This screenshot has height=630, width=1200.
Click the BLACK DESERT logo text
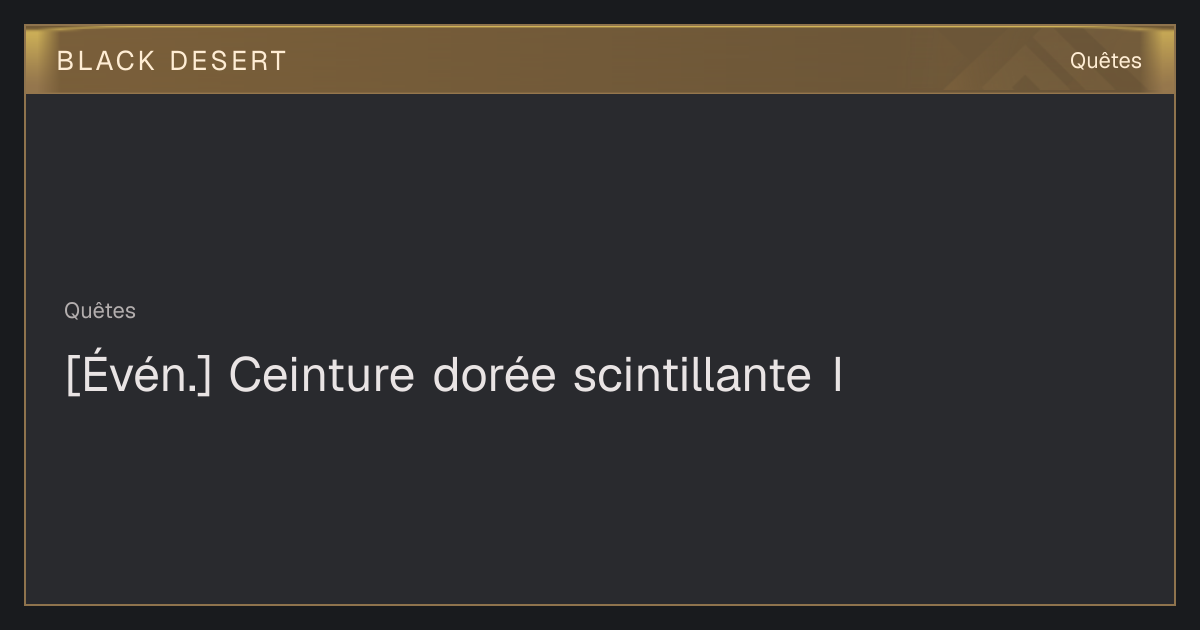171,61
